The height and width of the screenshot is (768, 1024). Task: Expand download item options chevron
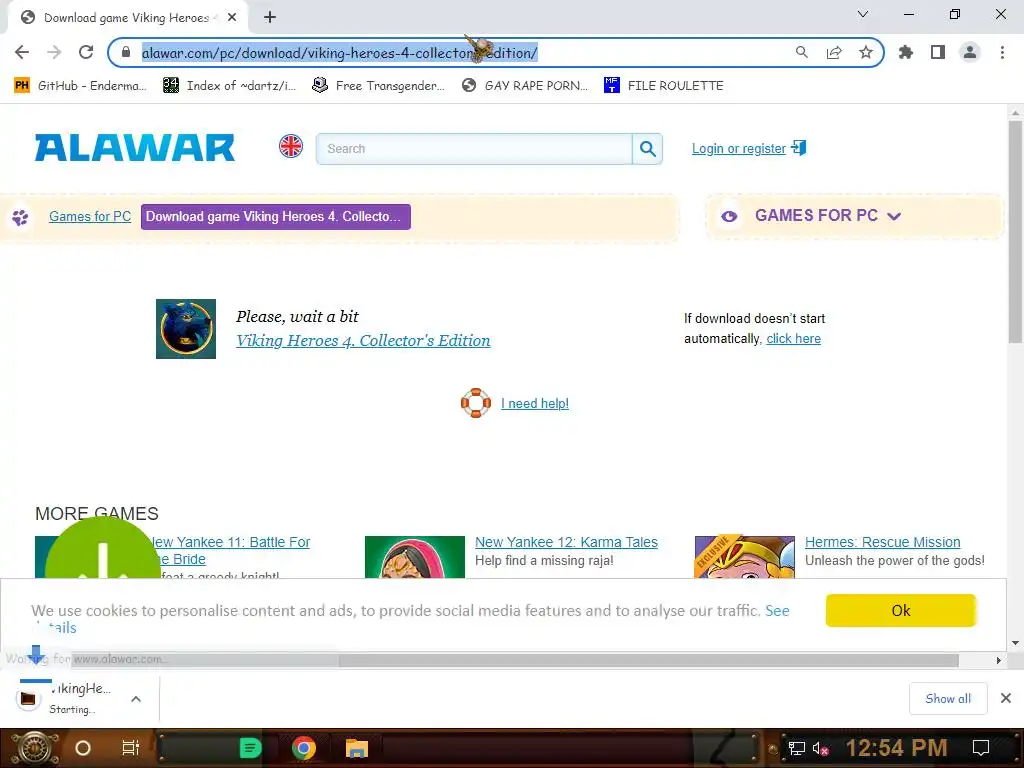136,699
